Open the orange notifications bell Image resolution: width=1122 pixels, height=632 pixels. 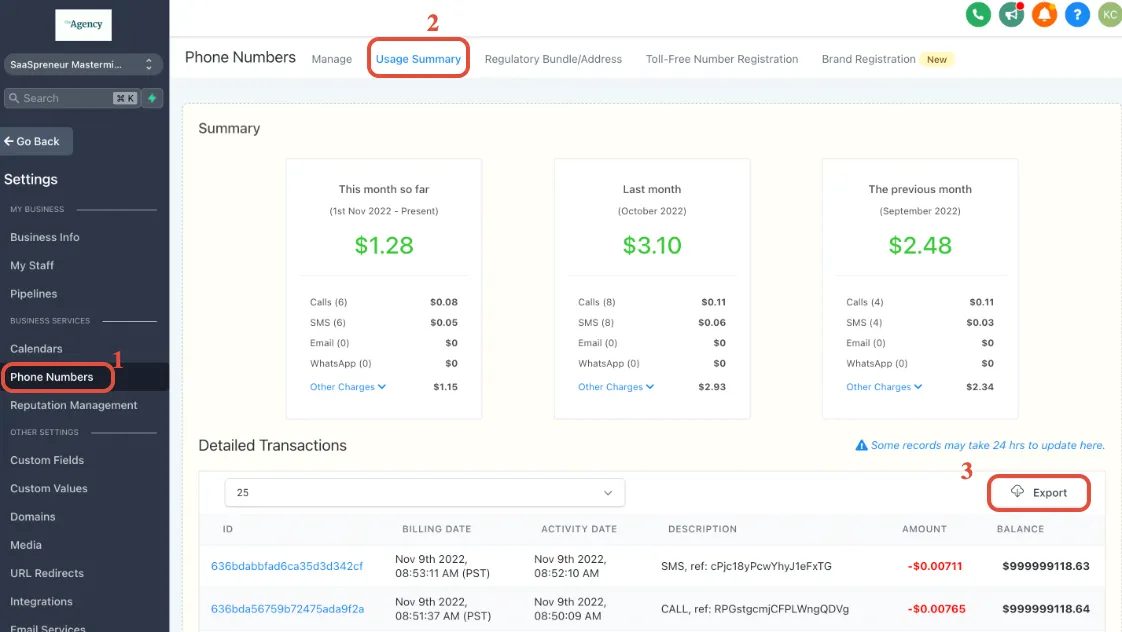click(x=1044, y=14)
